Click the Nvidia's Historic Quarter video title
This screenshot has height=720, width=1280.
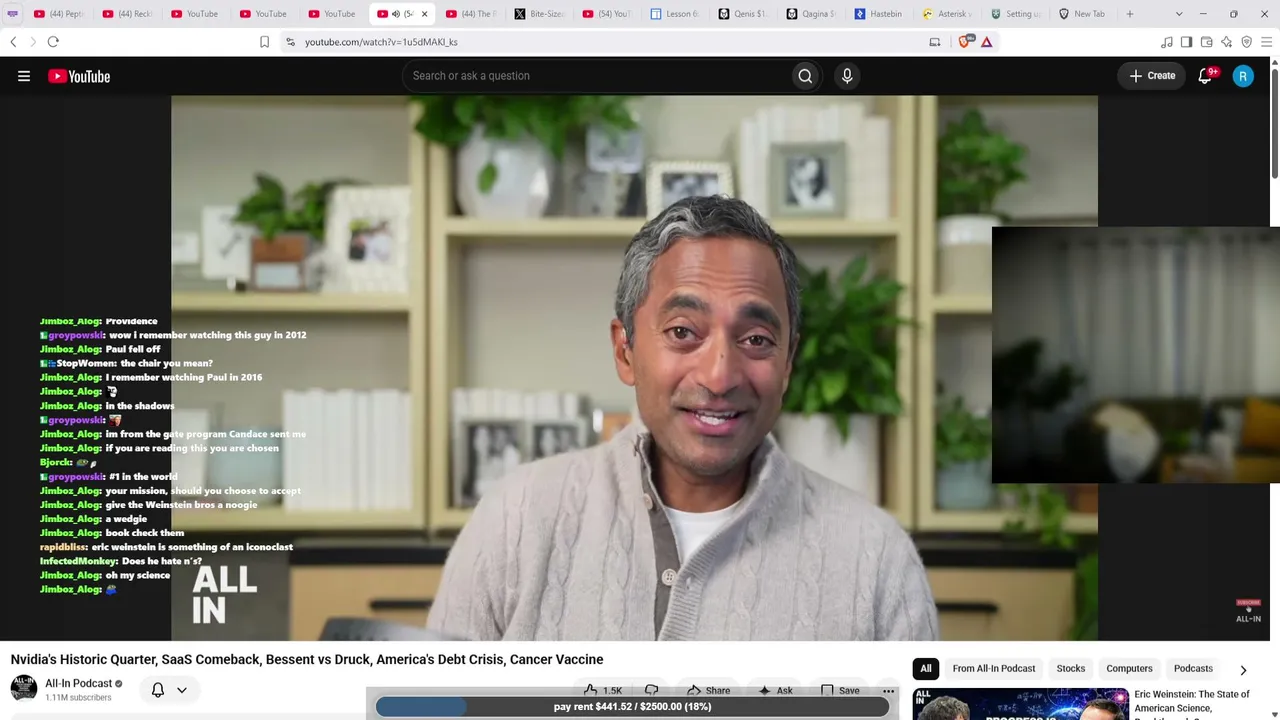(x=307, y=660)
